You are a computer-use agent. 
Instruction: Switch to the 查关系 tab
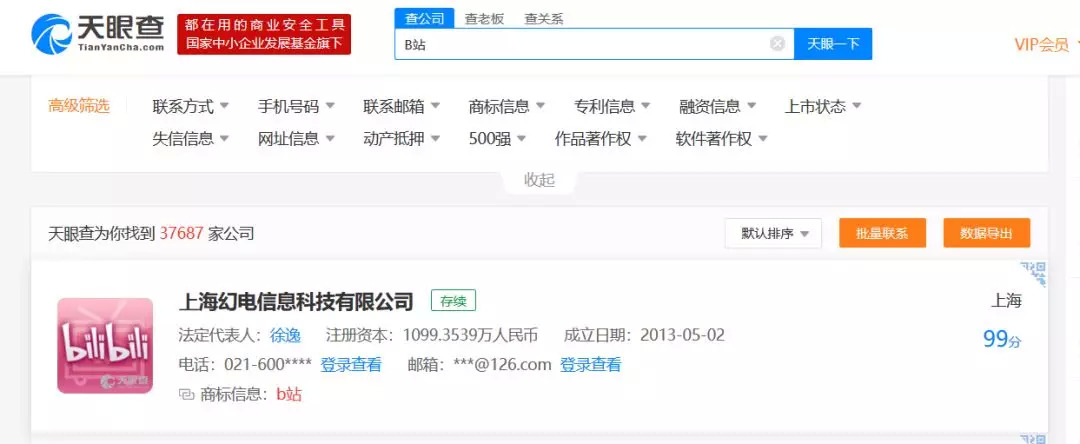(x=544, y=18)
